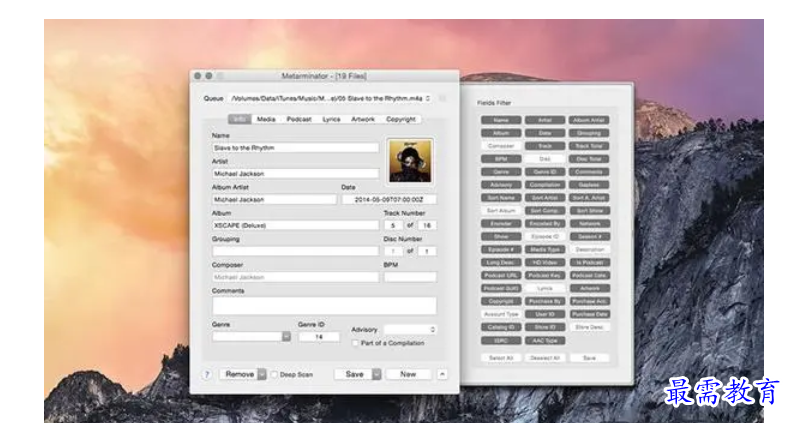Viewport: 788px width, 423px height.
Task: Click Deselect All in Fields Filter
Action: 545,357
